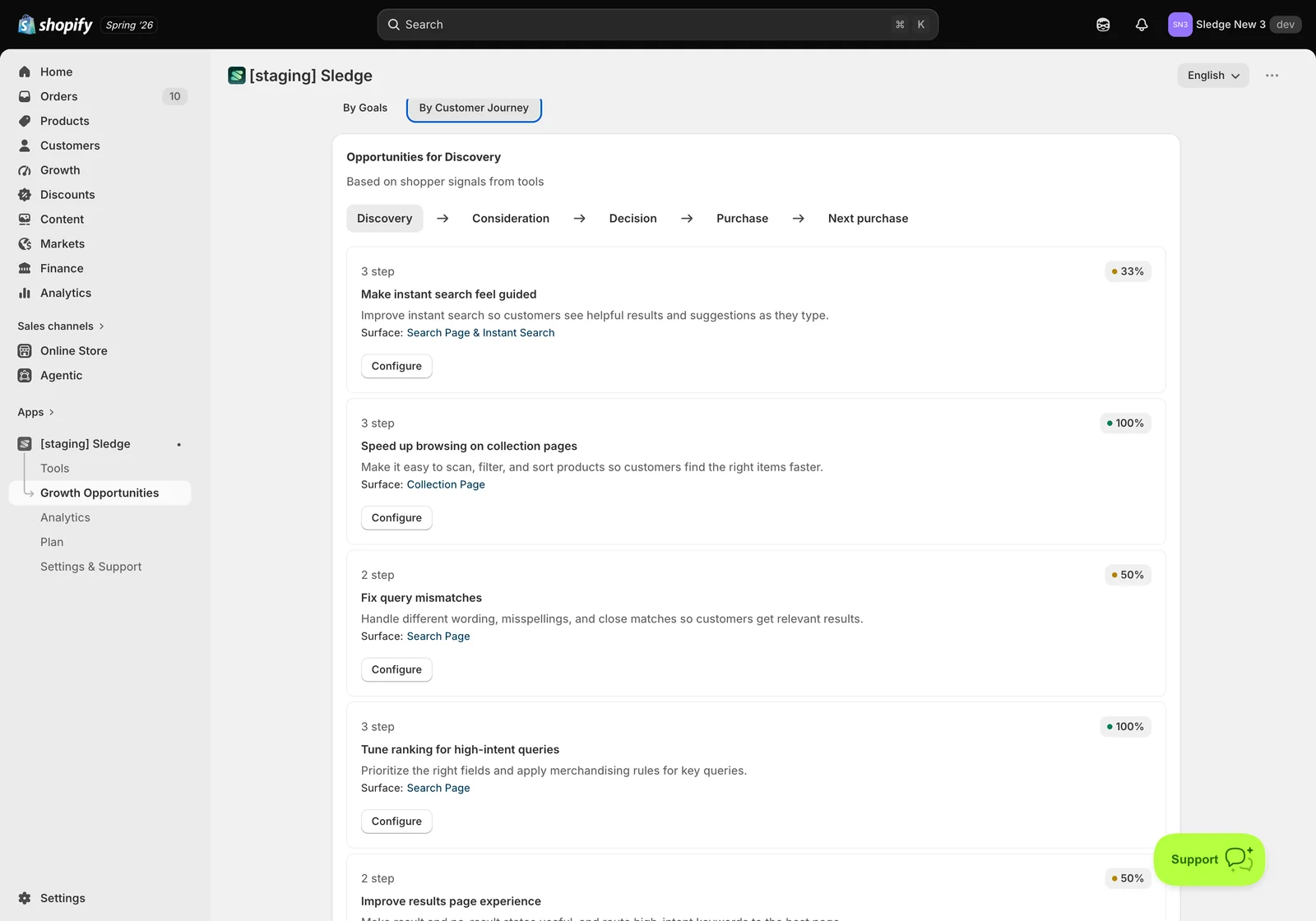This screenshot has width=1316, height=921.
Task: Click the [staging] Sledge page title
Action: pos(311,76)
